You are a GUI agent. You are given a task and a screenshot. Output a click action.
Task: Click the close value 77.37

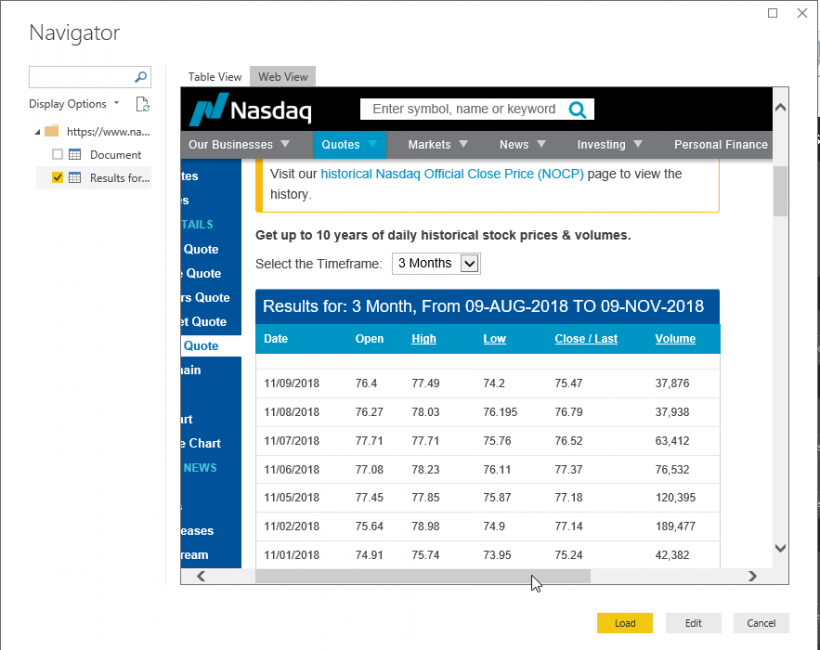568,470
